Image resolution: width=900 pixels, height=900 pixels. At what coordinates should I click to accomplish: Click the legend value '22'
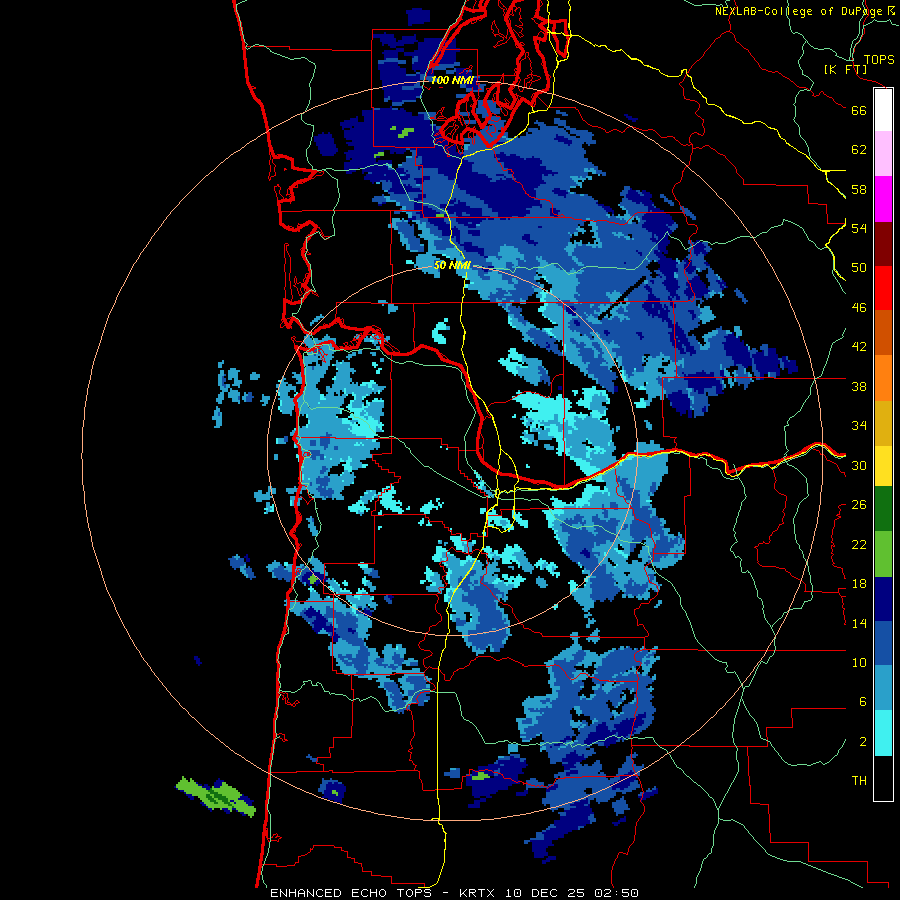tap(859, 545)
